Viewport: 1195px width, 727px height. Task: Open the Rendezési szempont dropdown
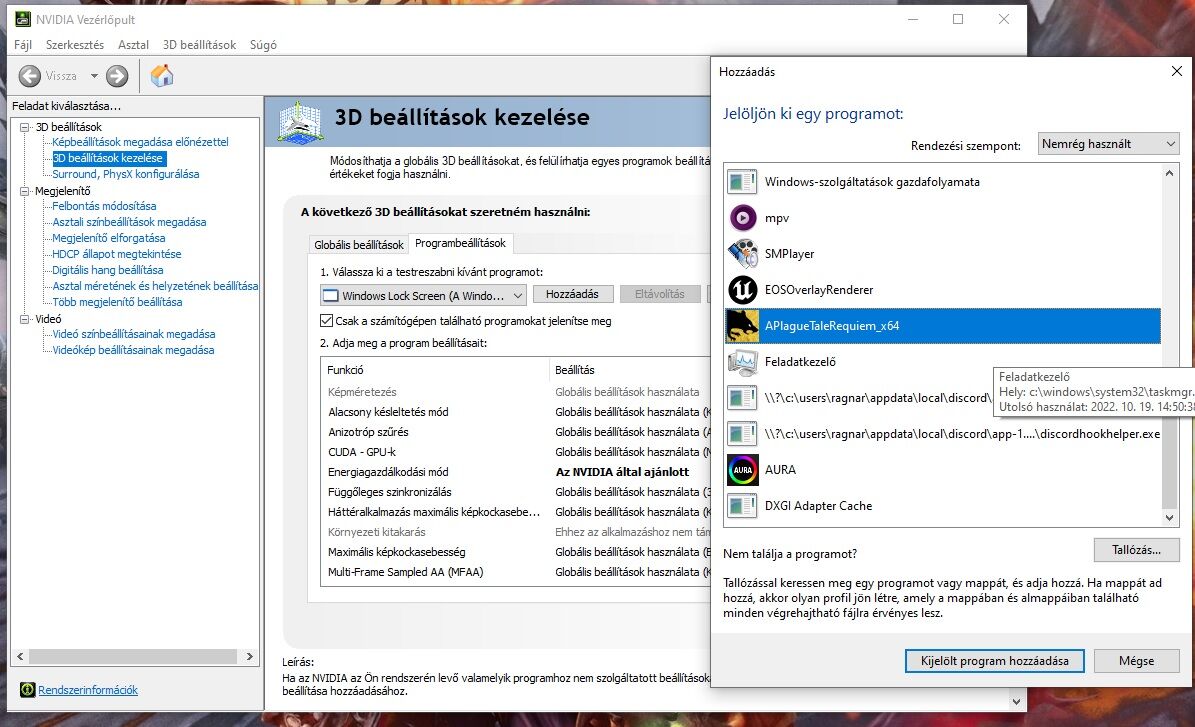click(1109, 144)
